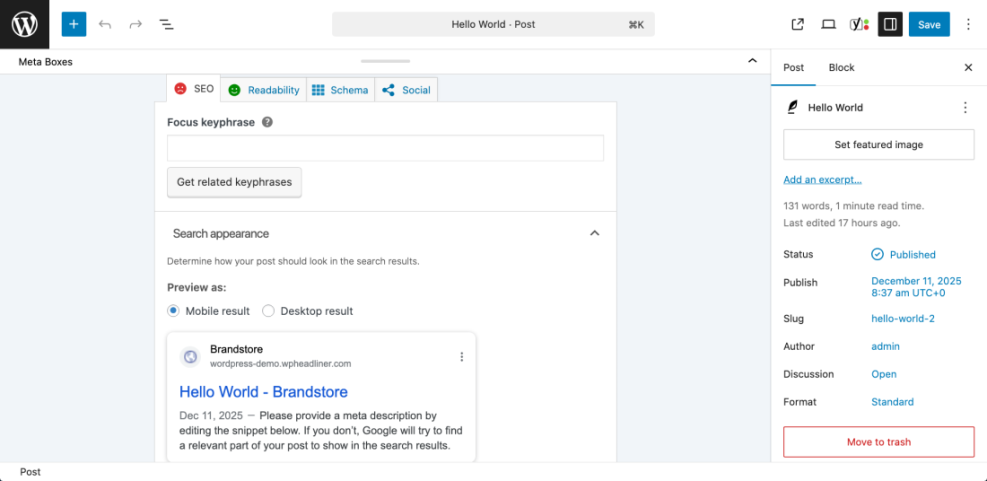Click the 131 words read time text
The height and width of the screenshot is (481, 987).
click(x=854, y=206)
